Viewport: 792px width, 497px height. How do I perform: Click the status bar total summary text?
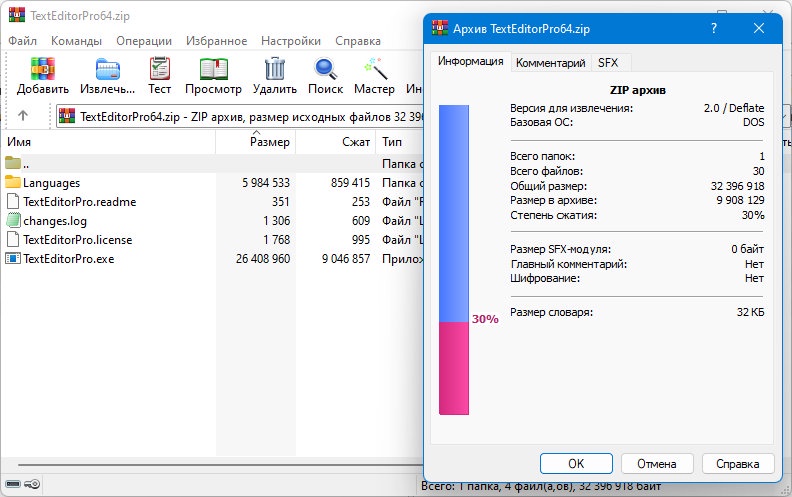click(541, 486)
